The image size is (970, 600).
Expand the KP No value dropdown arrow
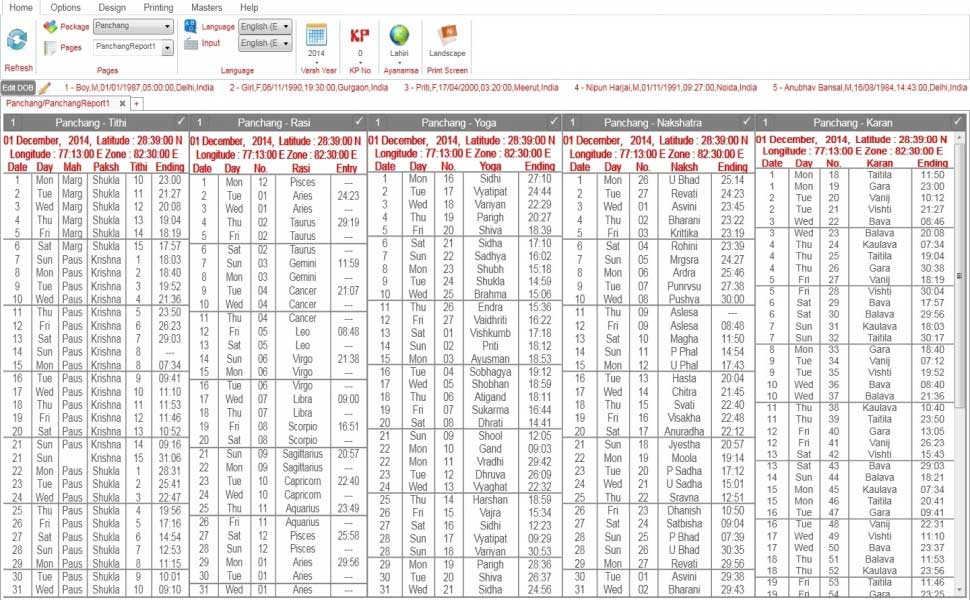(360, 62)
